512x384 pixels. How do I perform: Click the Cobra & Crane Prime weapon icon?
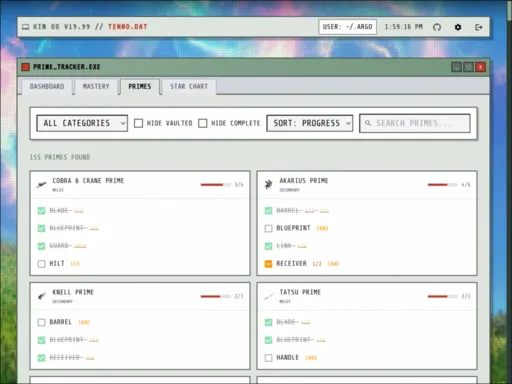point(41,184)
